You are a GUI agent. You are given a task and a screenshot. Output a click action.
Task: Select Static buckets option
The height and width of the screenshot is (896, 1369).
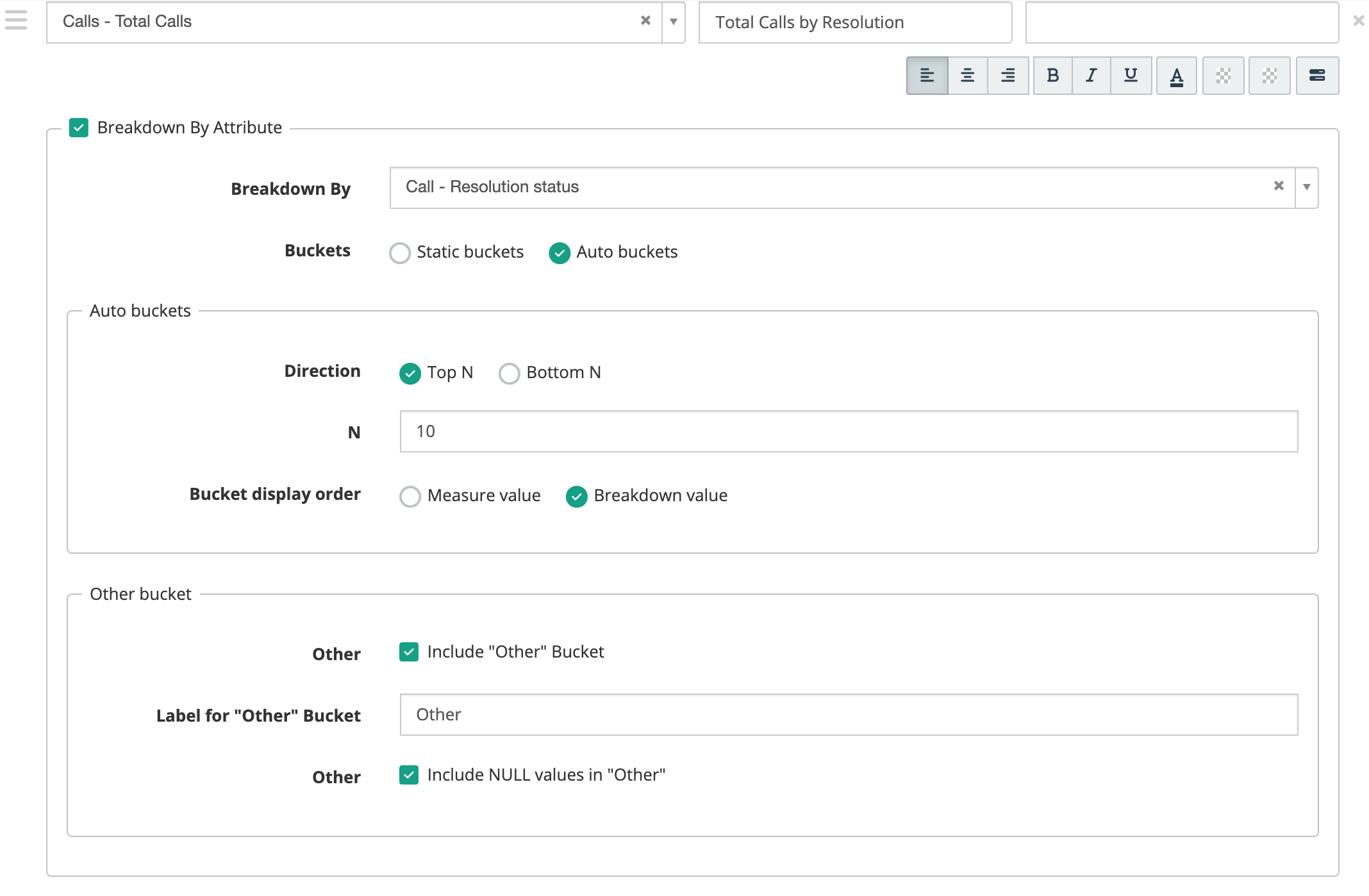pyautogui.click(x=400, y=253)
